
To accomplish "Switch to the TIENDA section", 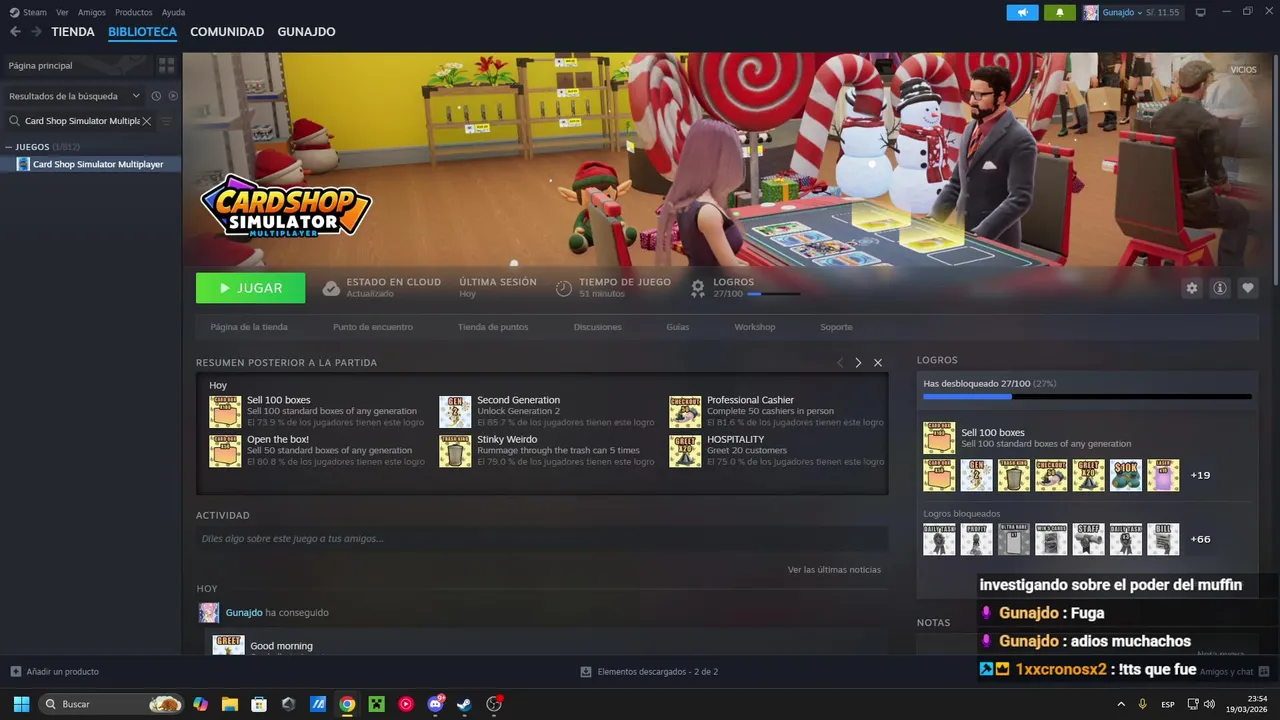I will pyautogui.click(x=73, y=32).
